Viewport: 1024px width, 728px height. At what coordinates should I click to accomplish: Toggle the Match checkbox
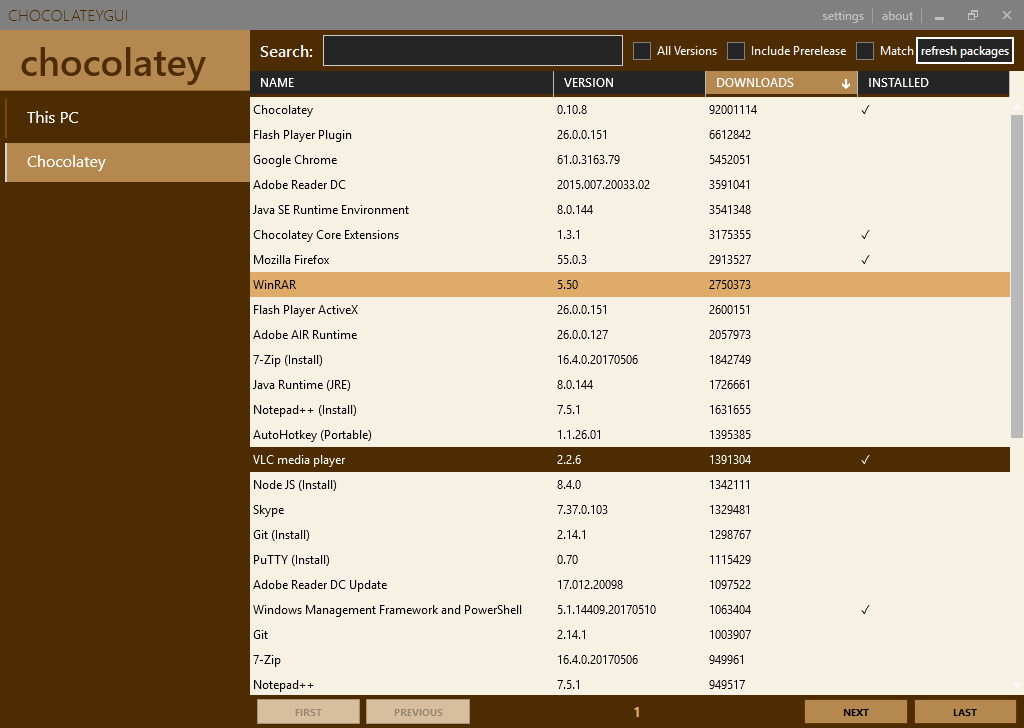pyautogui.click(x=865, y=51)
